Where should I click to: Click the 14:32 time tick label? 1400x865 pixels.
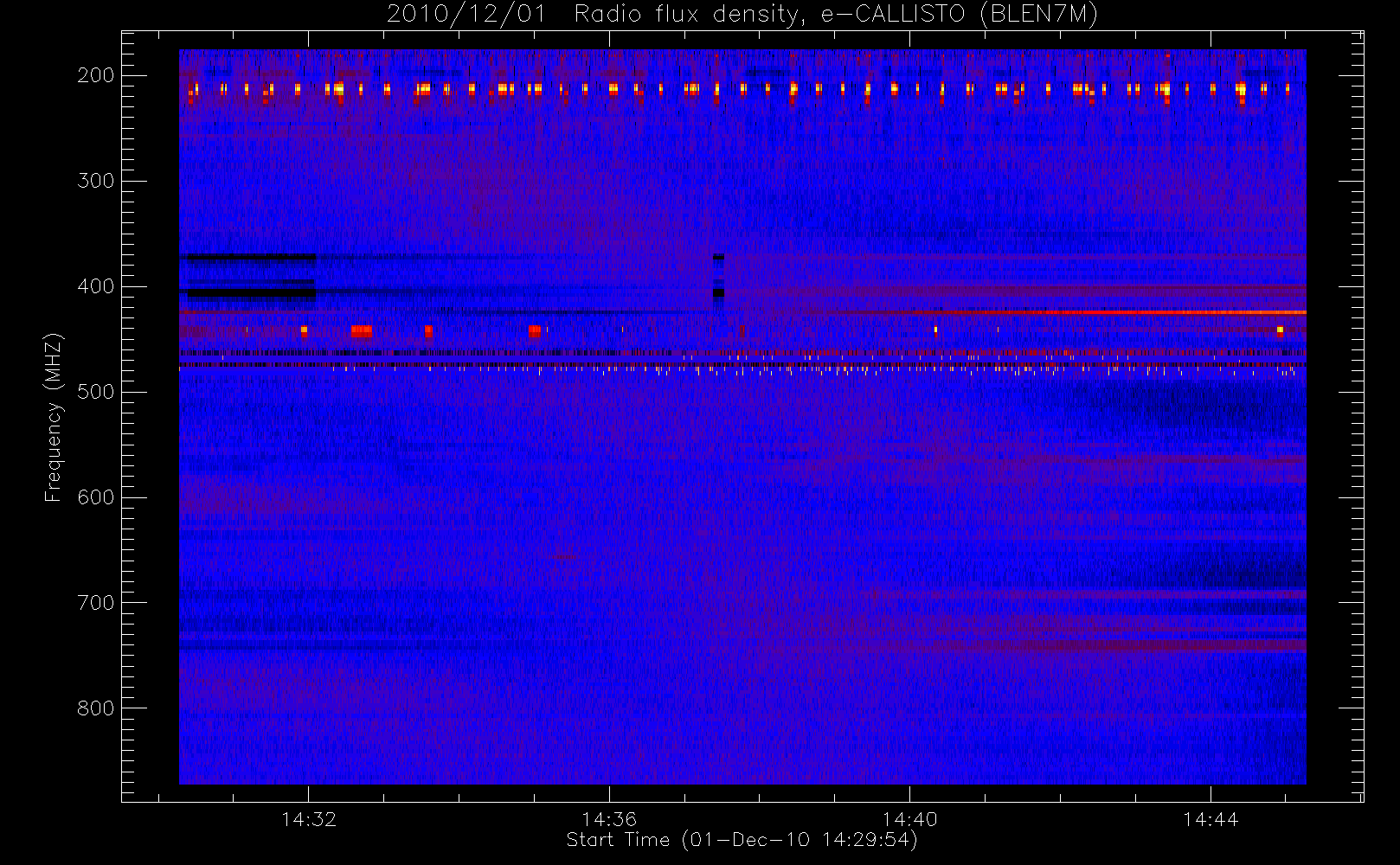pos(309,819)
